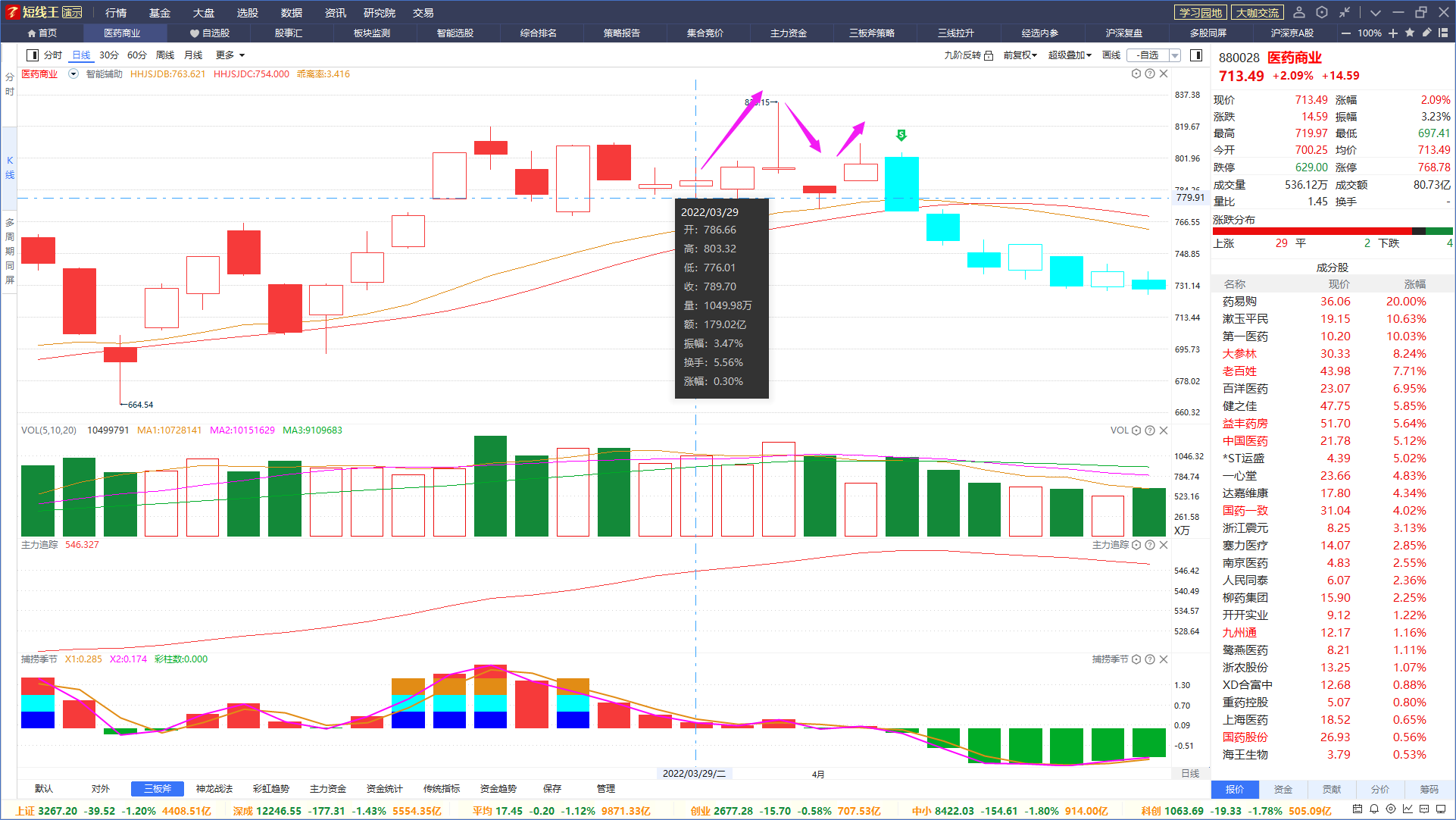Open the 选股 menu
The width and height of the screenshot is (1456, 820).
248,13
